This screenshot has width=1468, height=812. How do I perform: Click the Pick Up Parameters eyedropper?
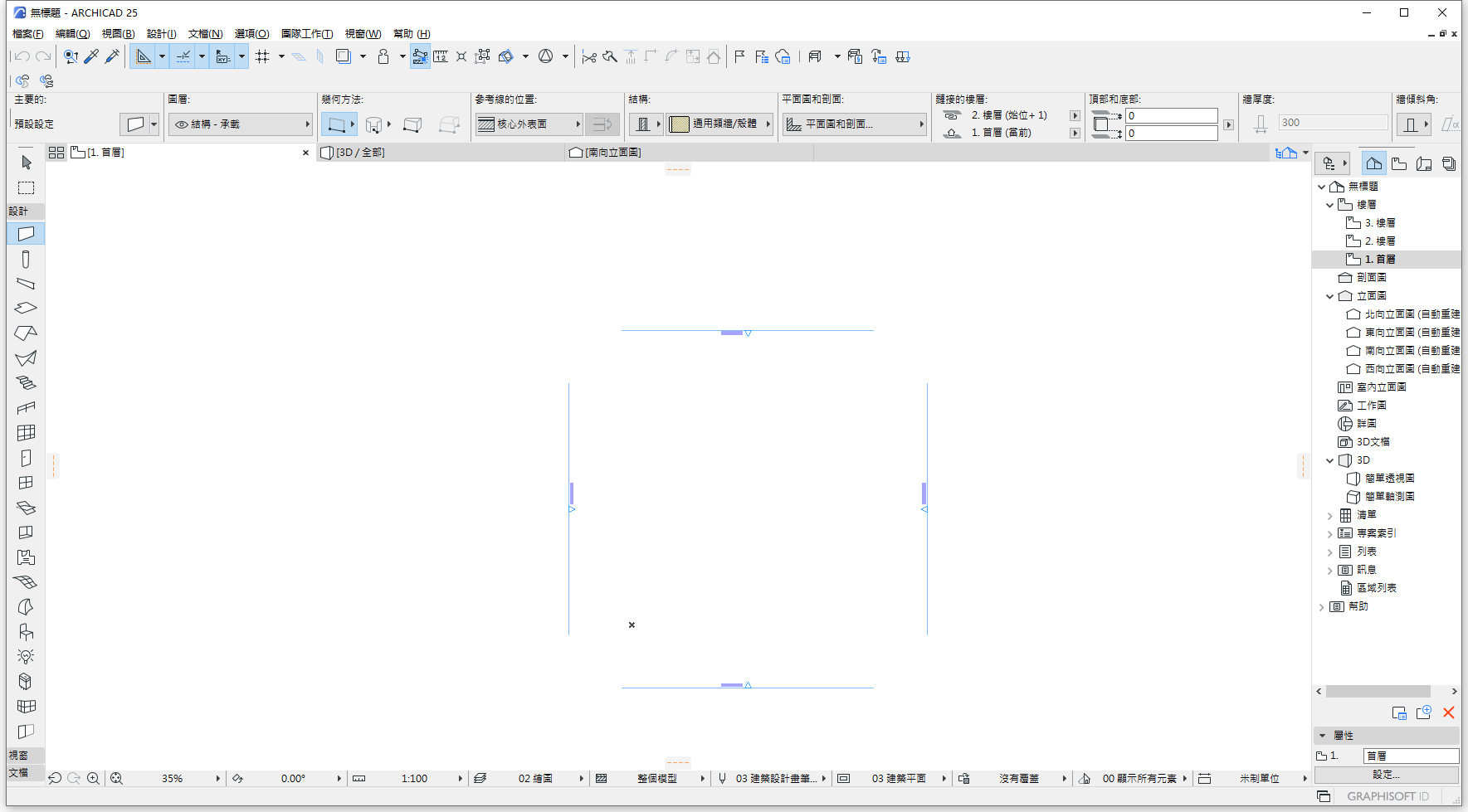tap(91, 56)
